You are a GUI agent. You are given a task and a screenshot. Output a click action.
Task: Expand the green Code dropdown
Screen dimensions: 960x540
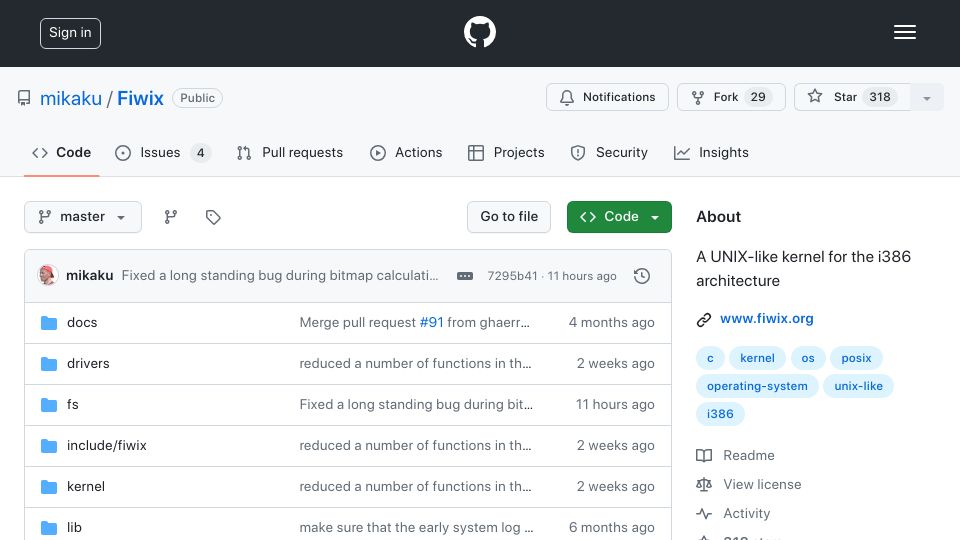[619, 217]
